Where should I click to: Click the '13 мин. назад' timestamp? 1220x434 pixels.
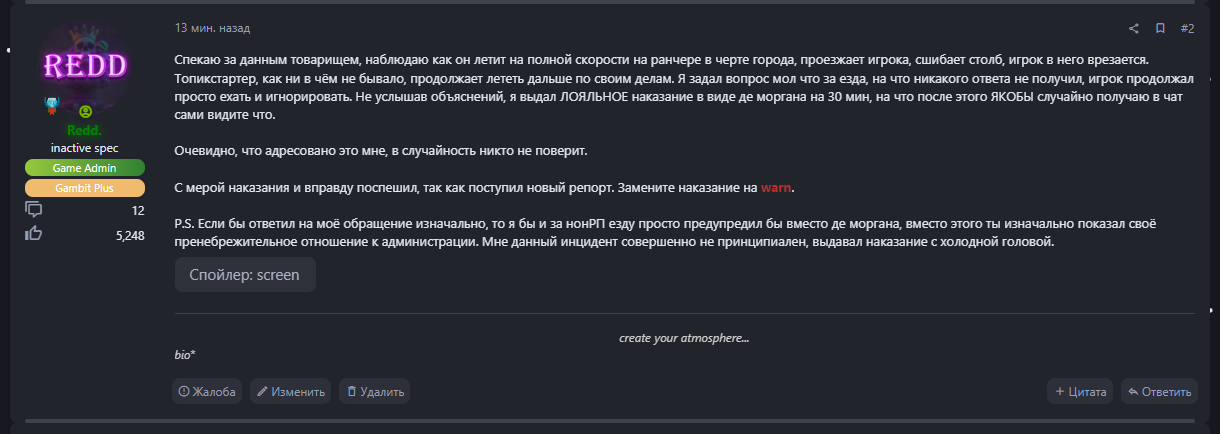212,28
